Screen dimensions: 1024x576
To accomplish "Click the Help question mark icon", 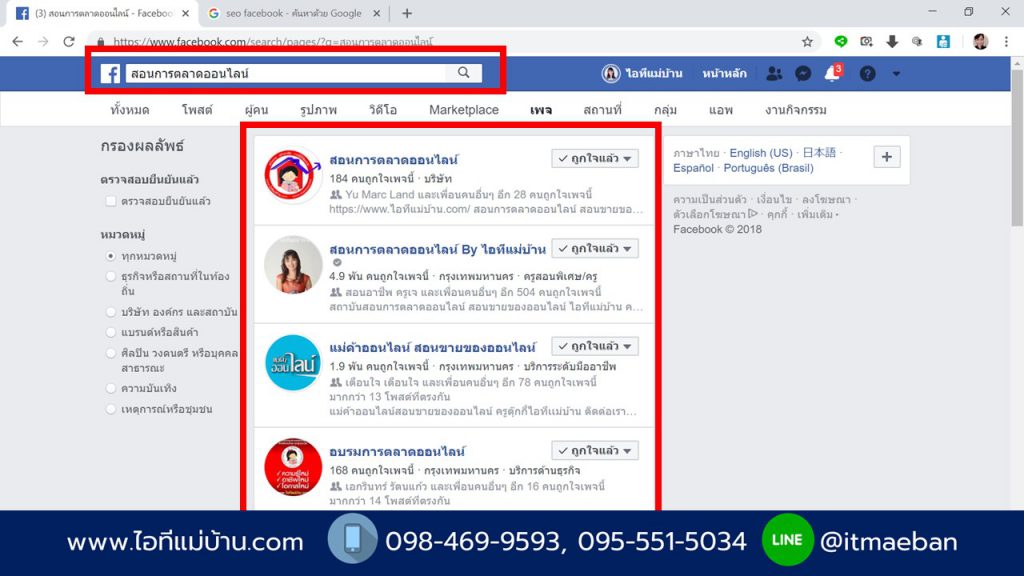I will (x=866, y=73).
